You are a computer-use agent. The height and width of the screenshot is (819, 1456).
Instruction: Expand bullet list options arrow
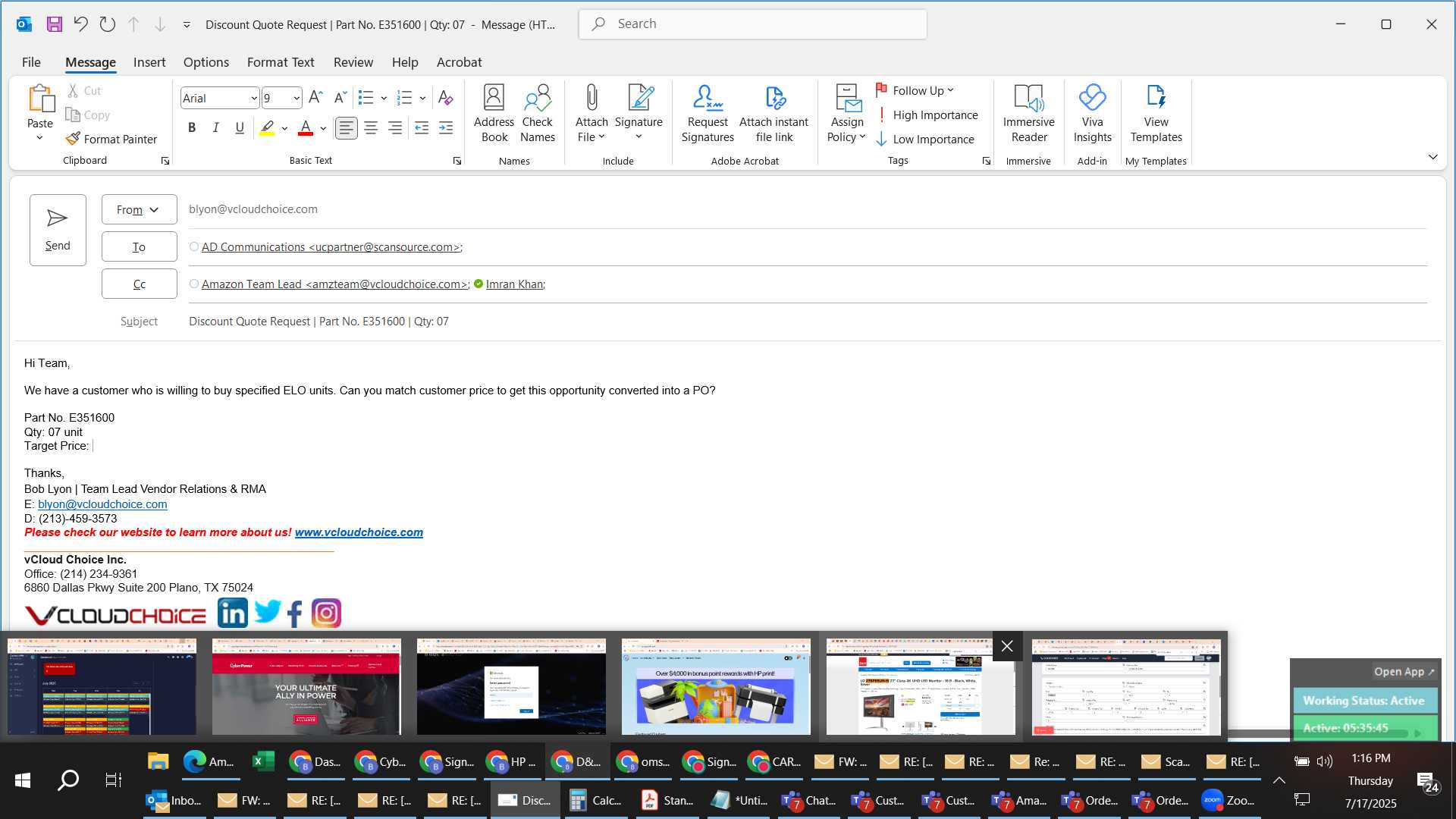(384, 98)
